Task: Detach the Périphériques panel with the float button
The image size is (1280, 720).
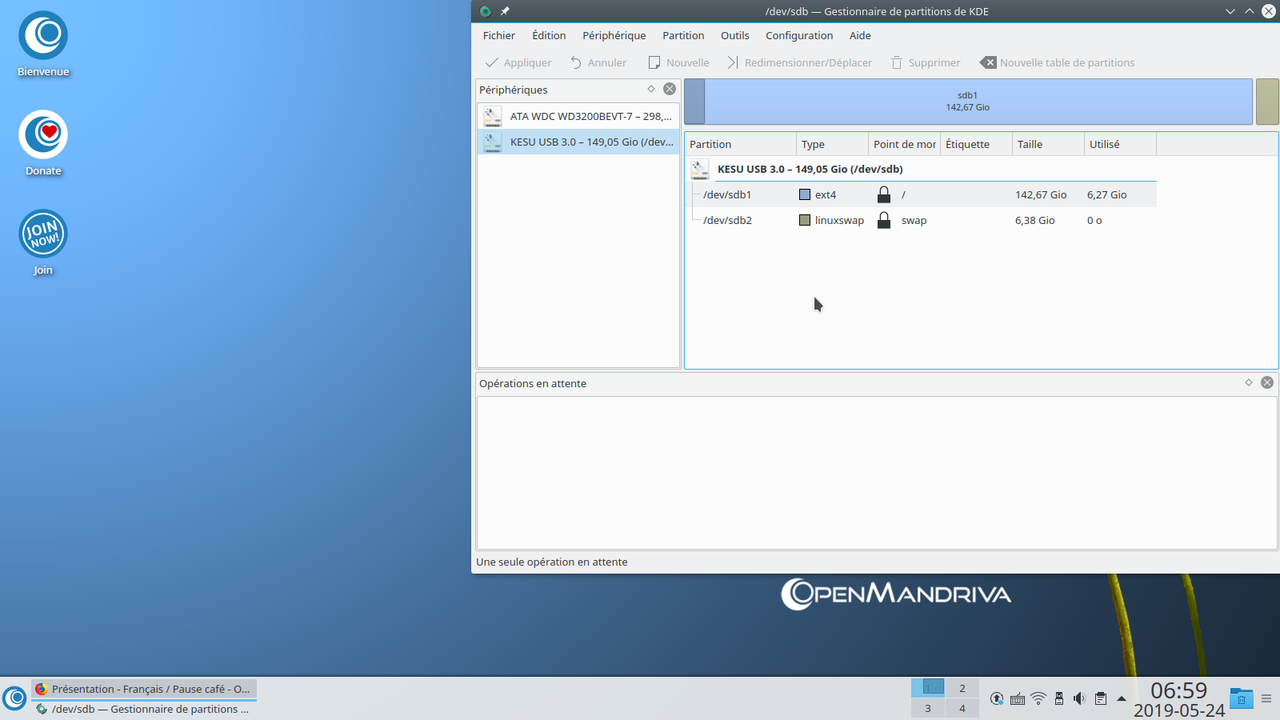Action: (x=651, y=89)
